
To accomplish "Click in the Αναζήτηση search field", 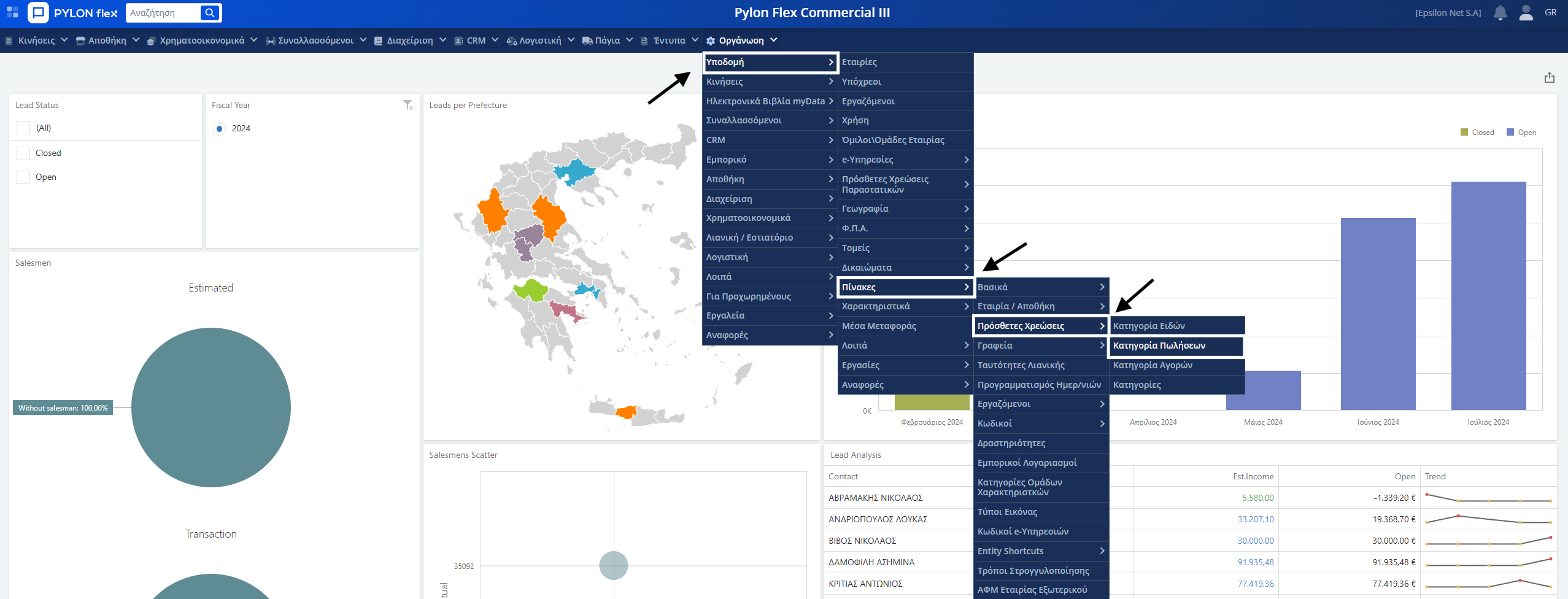I will [x=163, y=13].
